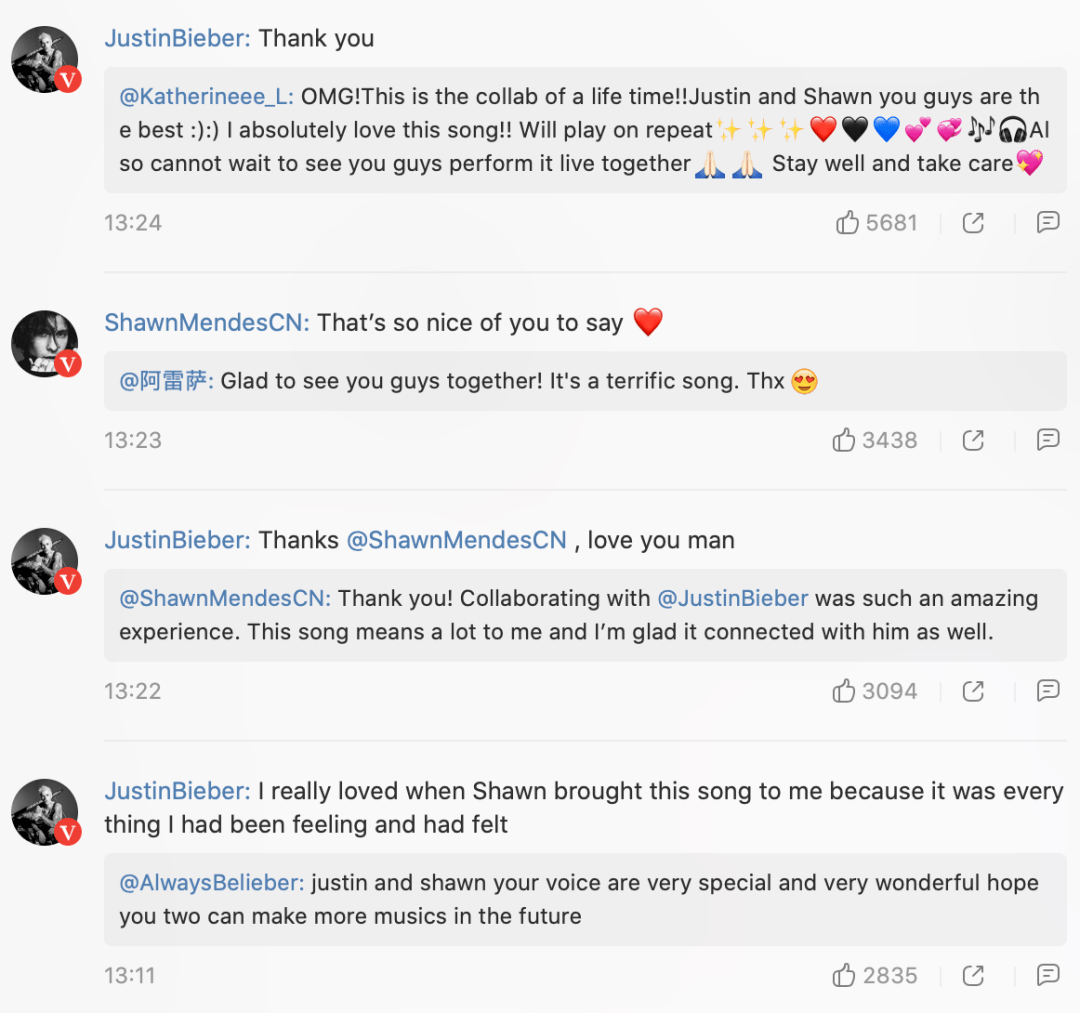Reply to the 13:22 "love you man" comment
Image resolution: width=1080 pixels, height=1013 pixels.
point(1047,690)
